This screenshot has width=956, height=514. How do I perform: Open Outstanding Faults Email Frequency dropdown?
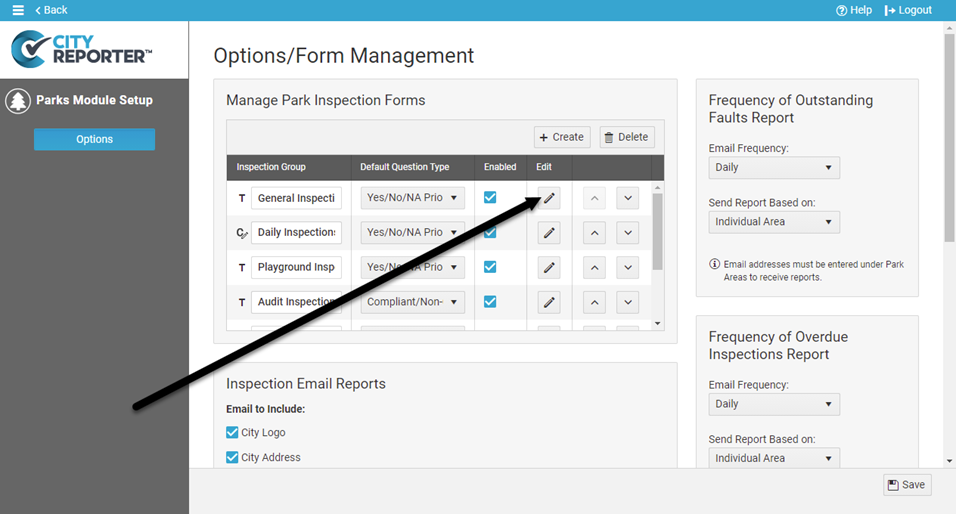[773, 168]
